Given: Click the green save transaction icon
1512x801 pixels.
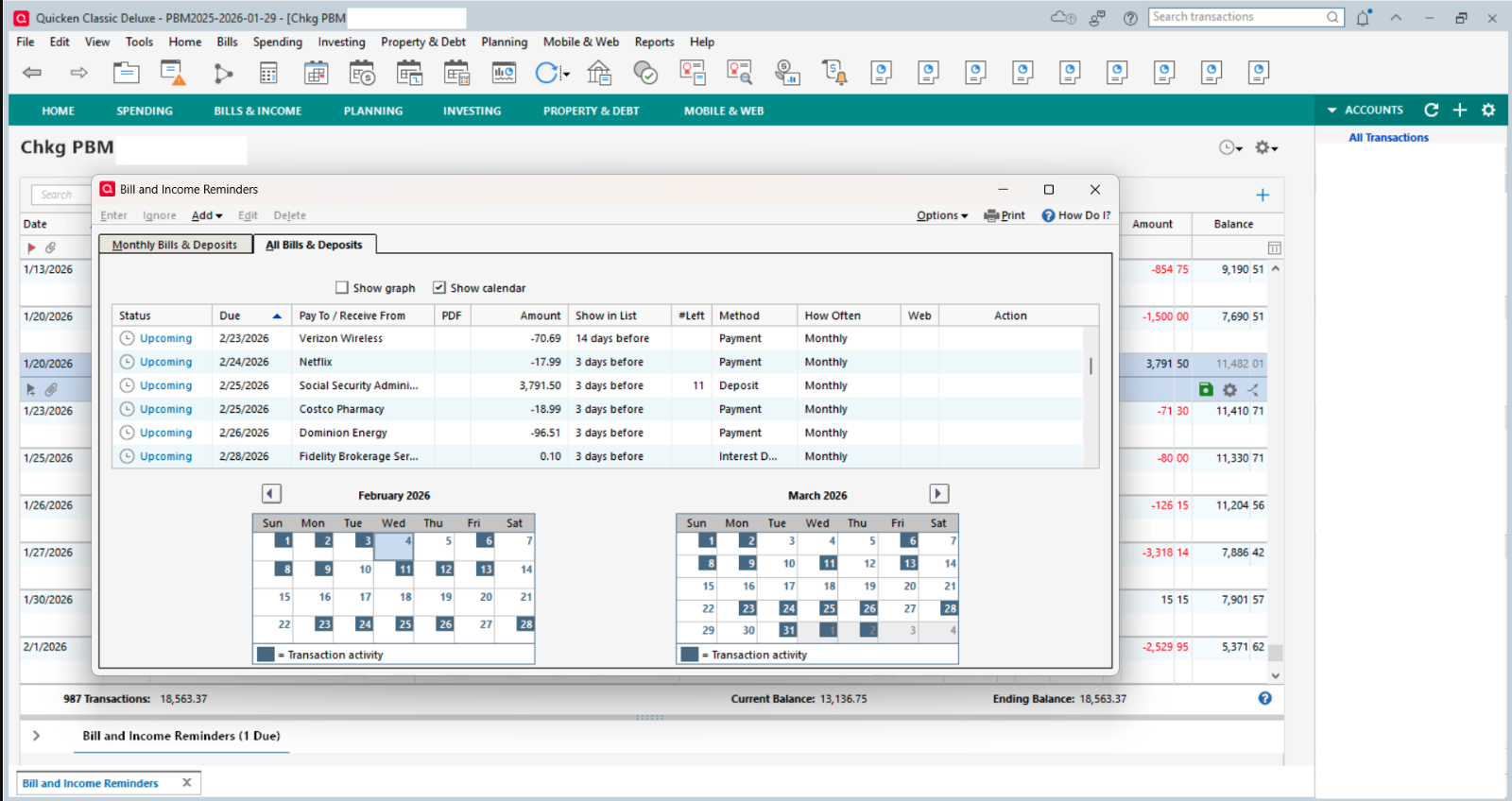Looking at the screenshot, I should coord(1206,389).
